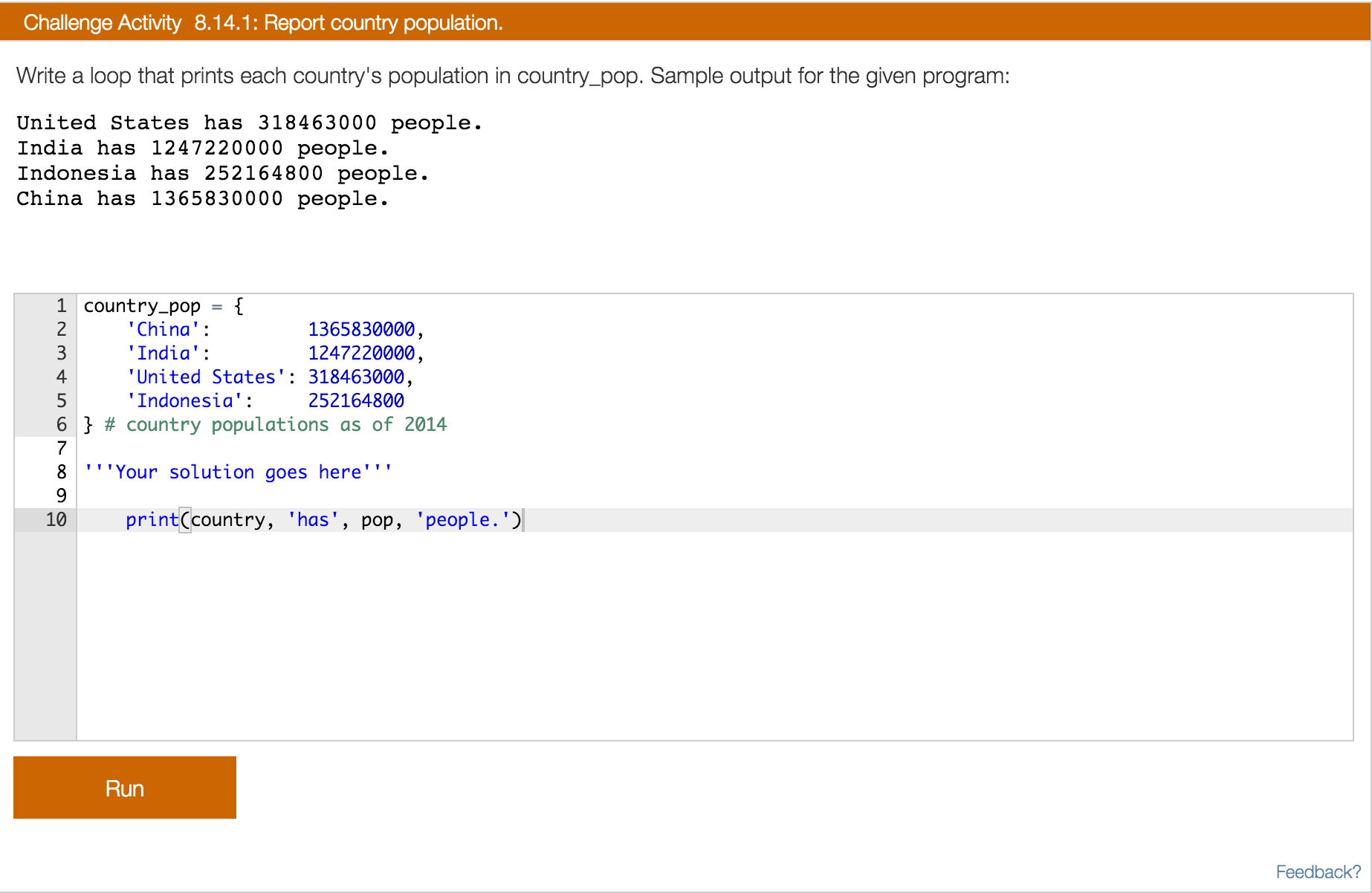Click the print statement on line 10

click(324, 520)
